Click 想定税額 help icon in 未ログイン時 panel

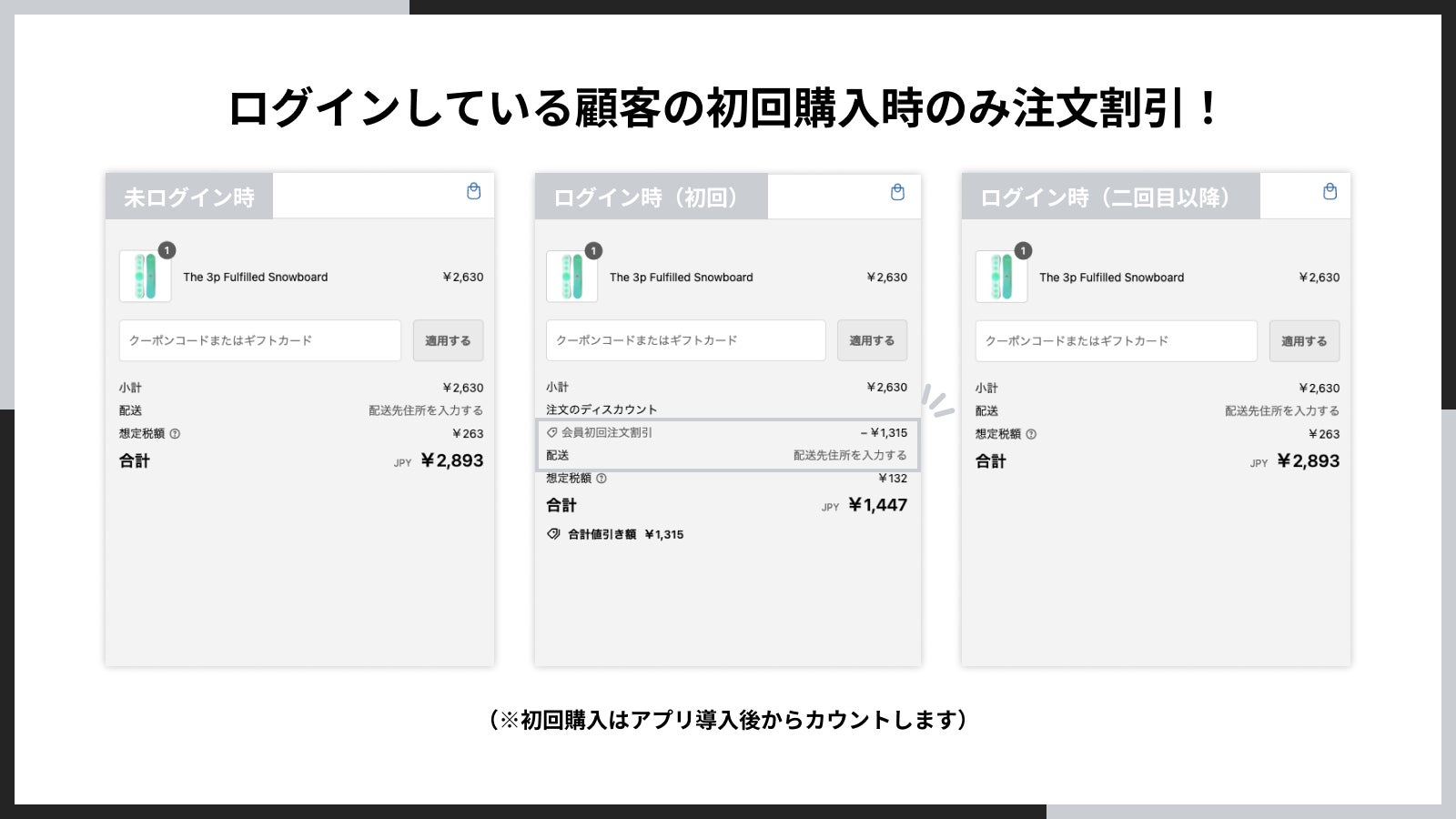(x=175, y=434)
